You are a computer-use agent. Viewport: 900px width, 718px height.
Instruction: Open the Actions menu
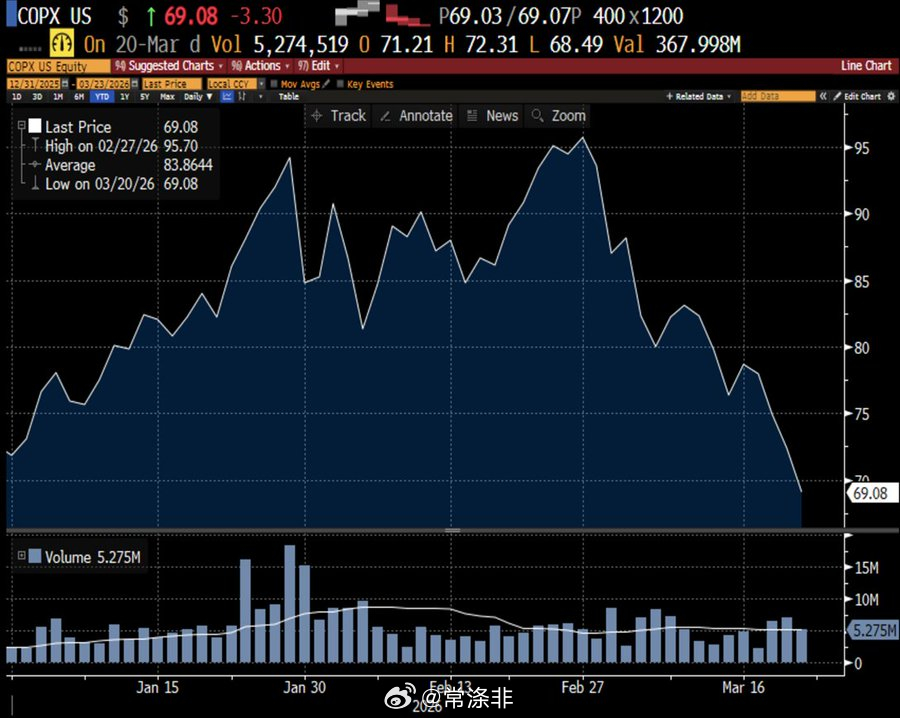(261, 65)
